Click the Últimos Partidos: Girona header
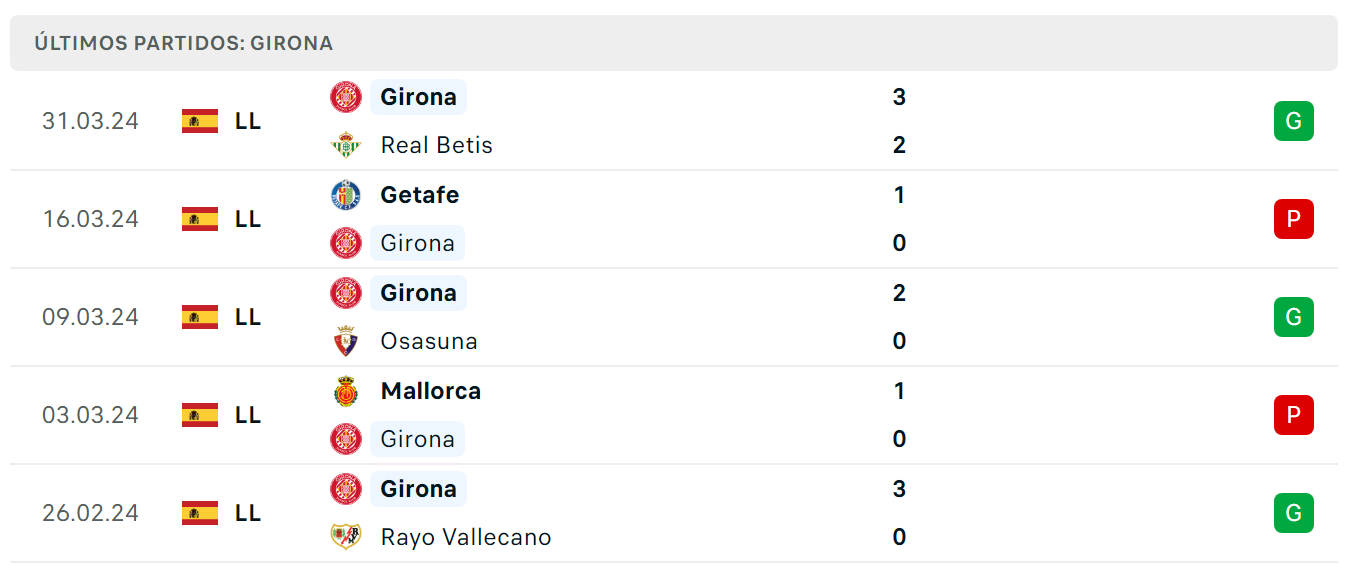Image resolution: width=1359 pixels, height=581 pixels. point(184,43)
